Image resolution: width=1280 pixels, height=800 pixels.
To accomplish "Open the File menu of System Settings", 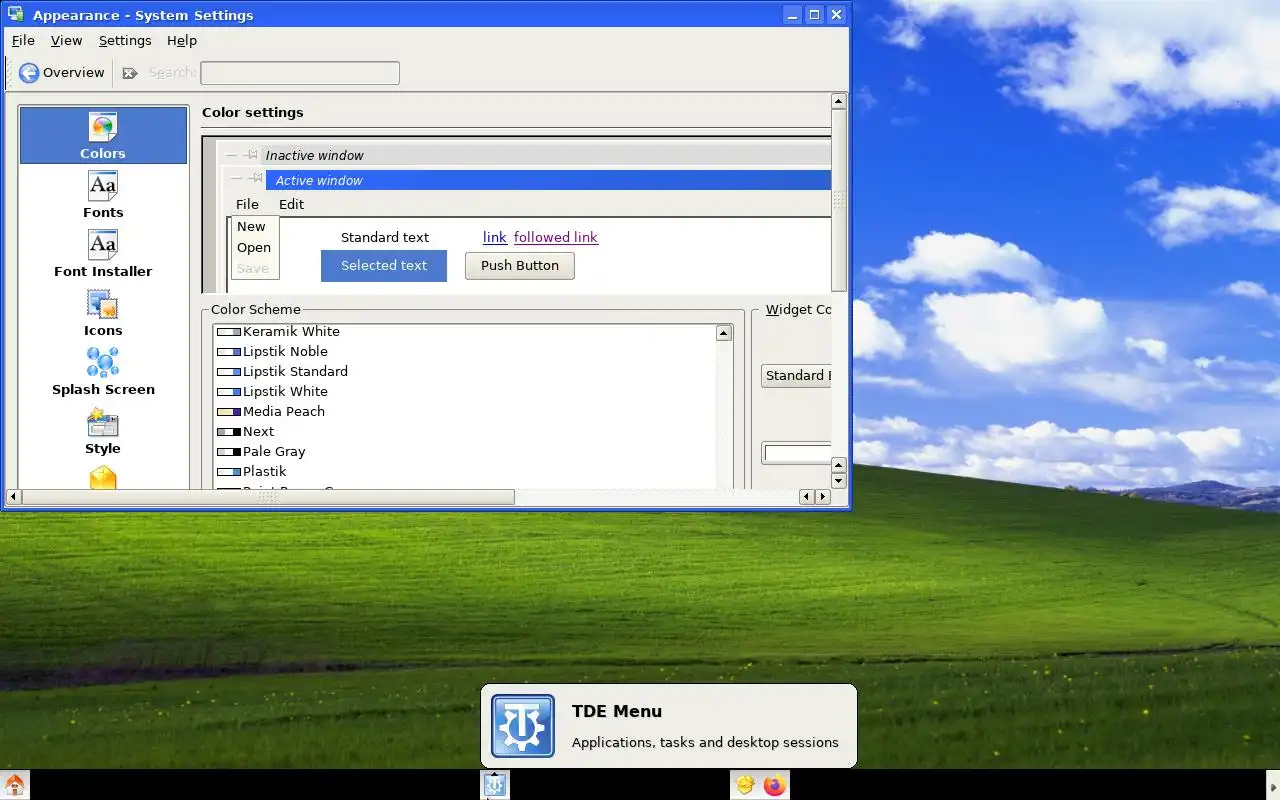I will 23,40.
